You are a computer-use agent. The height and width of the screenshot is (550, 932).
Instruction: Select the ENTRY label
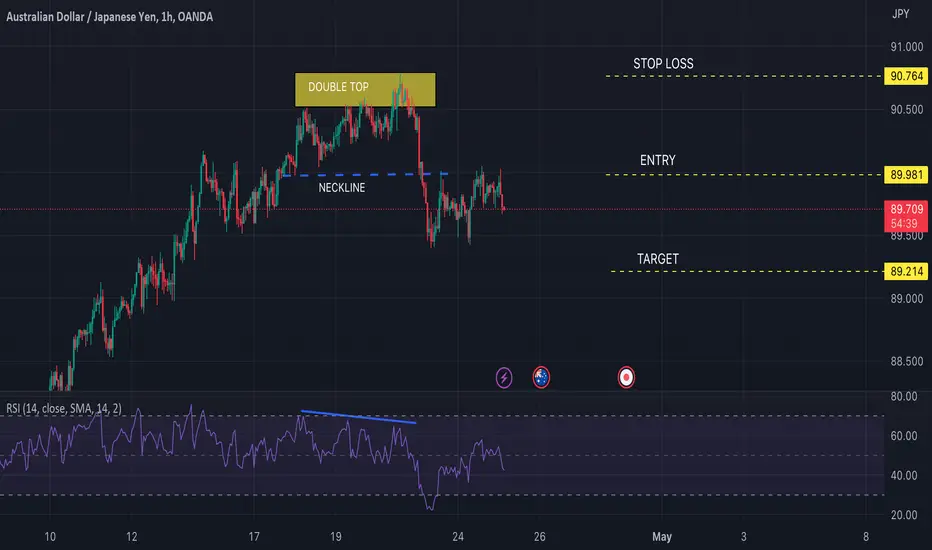click(657, 160)
